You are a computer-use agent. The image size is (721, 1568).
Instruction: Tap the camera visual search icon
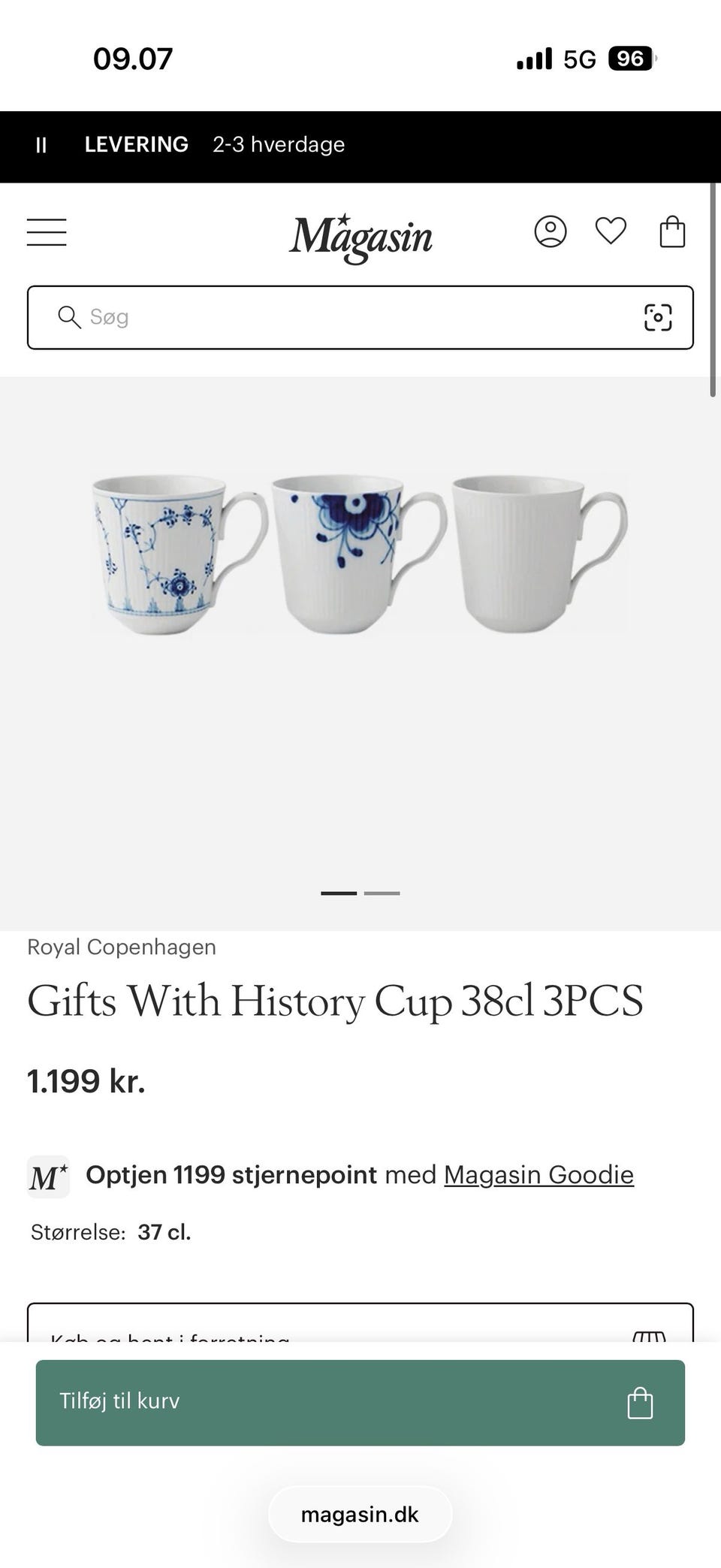point(658,317)
